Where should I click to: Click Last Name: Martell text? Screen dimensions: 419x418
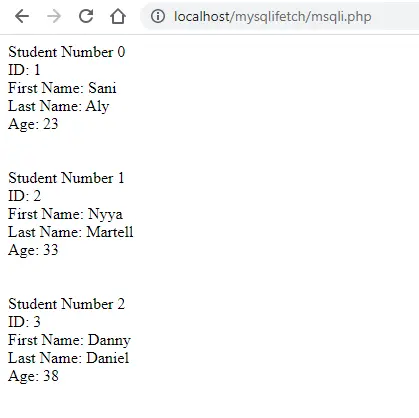coord(71,232)
